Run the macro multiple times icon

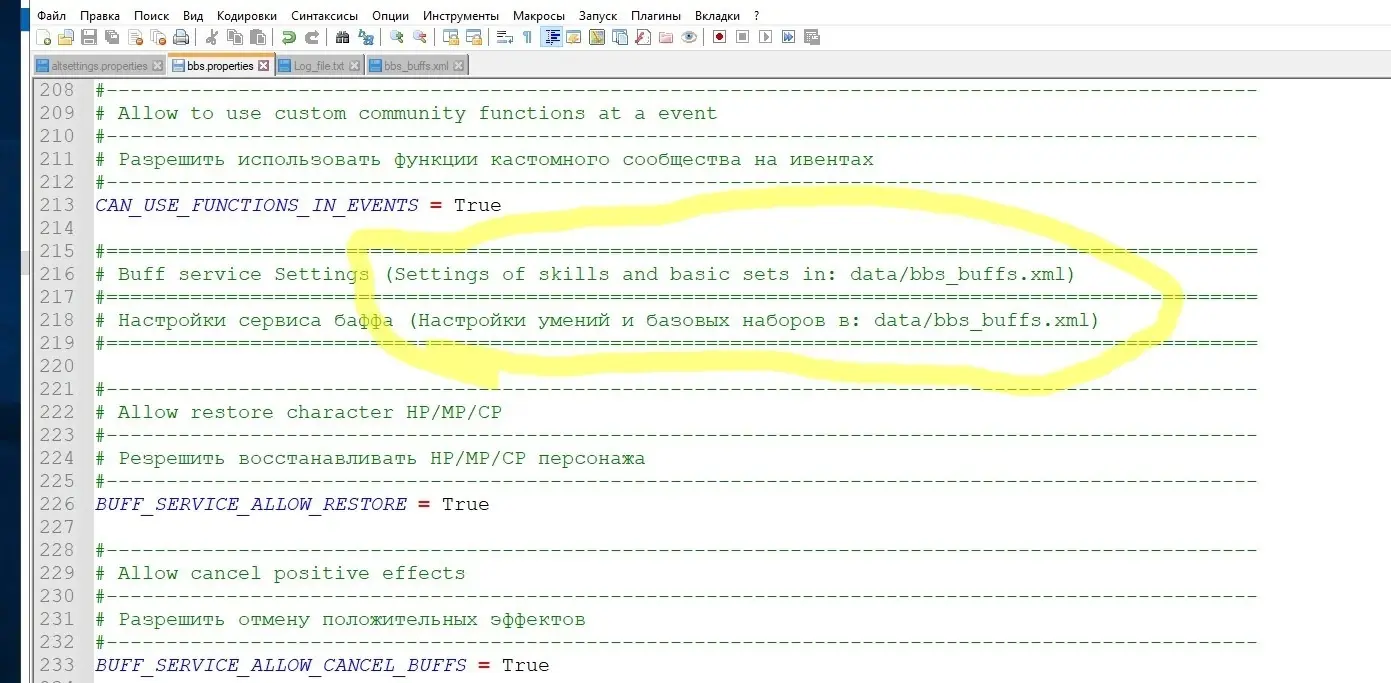[788, 37]
